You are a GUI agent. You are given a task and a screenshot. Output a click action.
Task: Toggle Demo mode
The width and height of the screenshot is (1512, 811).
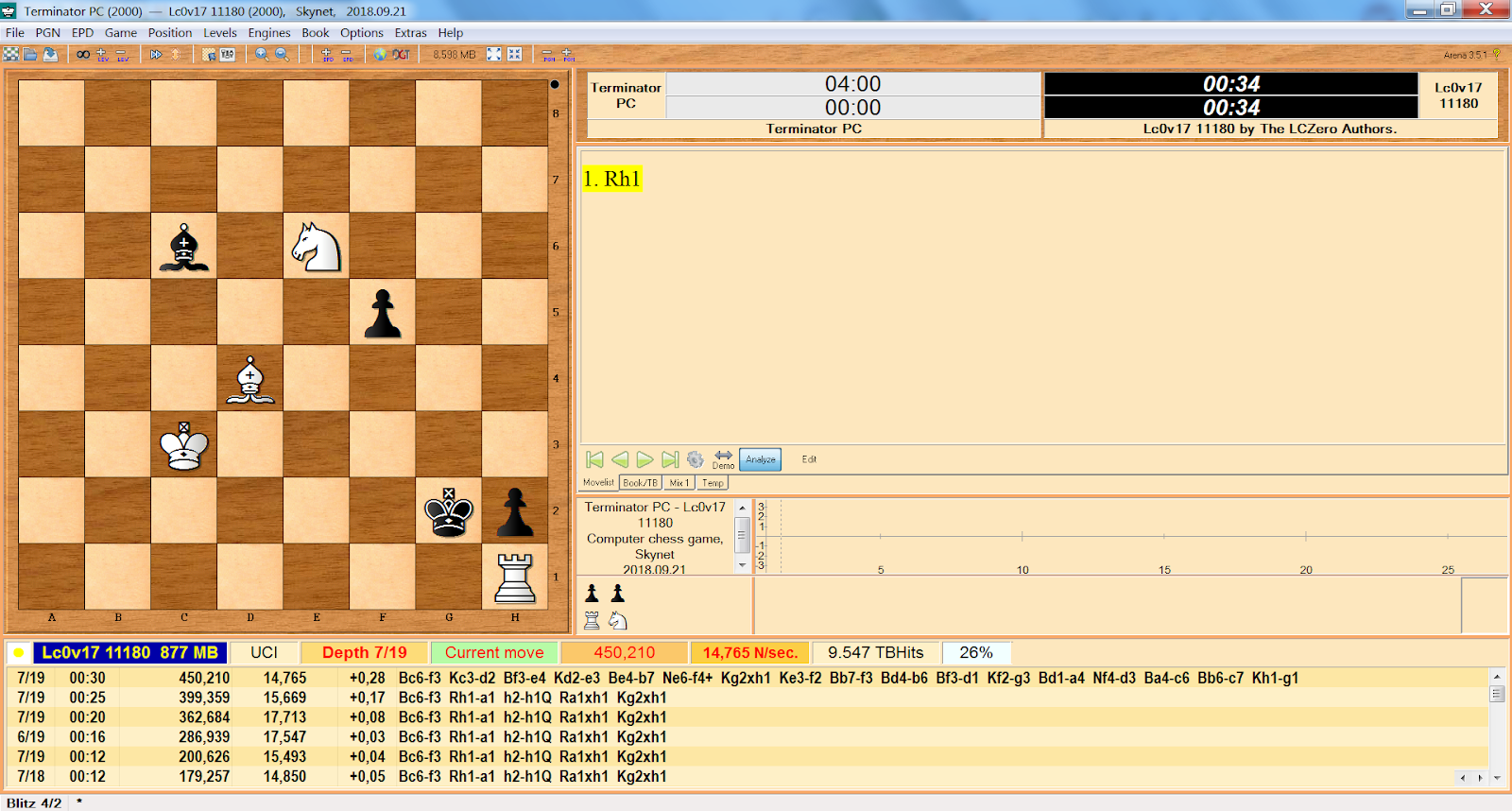(x=723, y=459)
